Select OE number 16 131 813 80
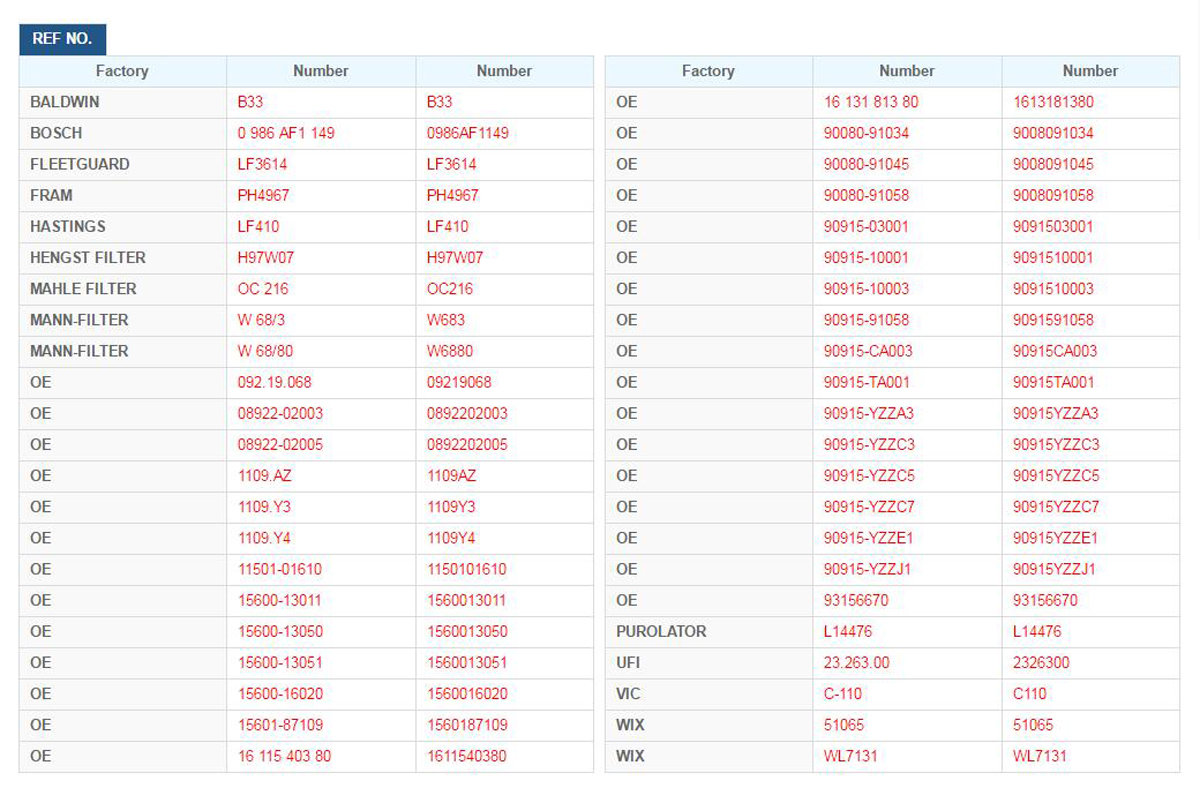 click(x=871, y=102)
